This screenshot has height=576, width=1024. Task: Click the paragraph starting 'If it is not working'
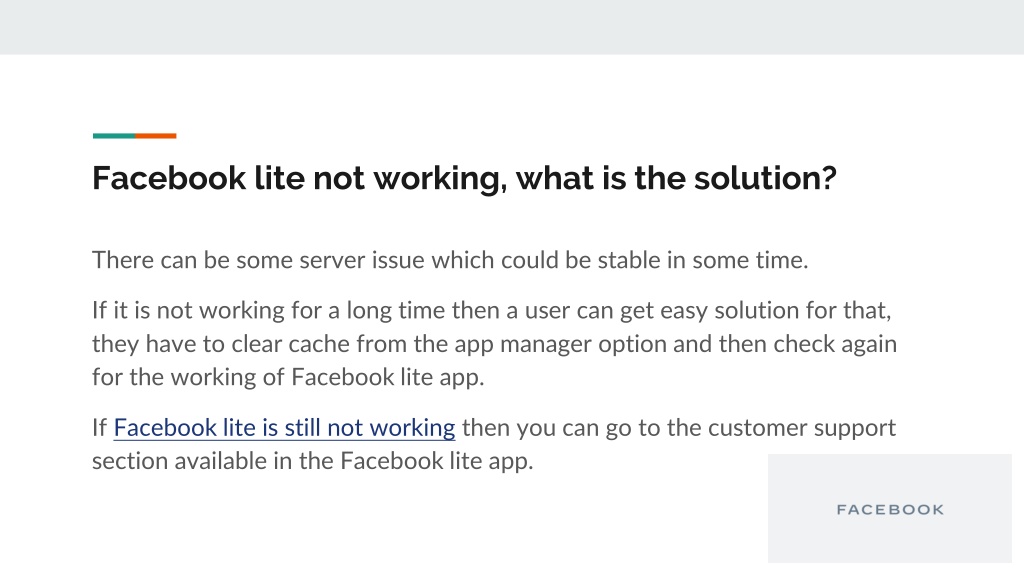pyautogui.click(x=494, y=344)
